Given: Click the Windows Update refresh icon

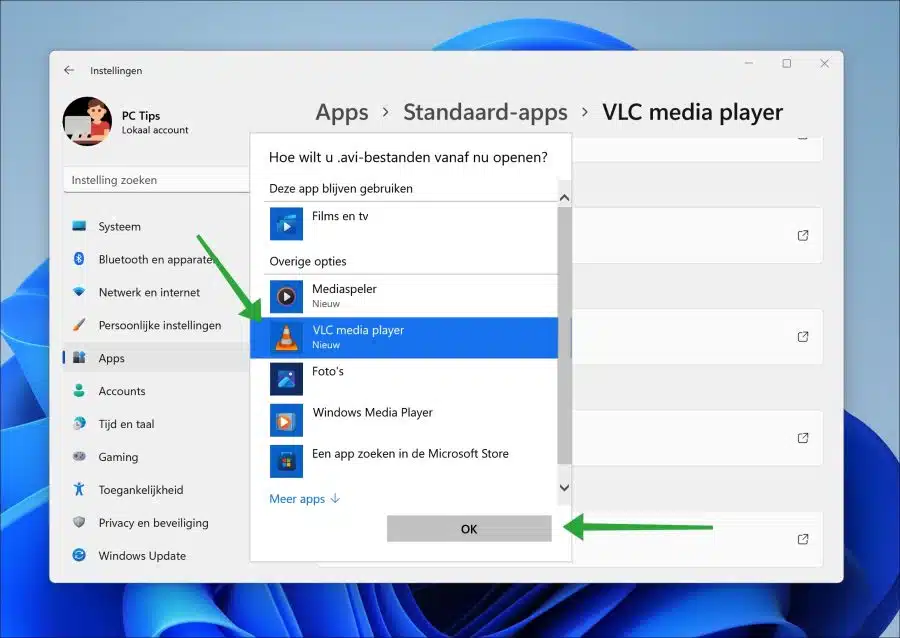Looking at the screenshot, I should point(79,555).
